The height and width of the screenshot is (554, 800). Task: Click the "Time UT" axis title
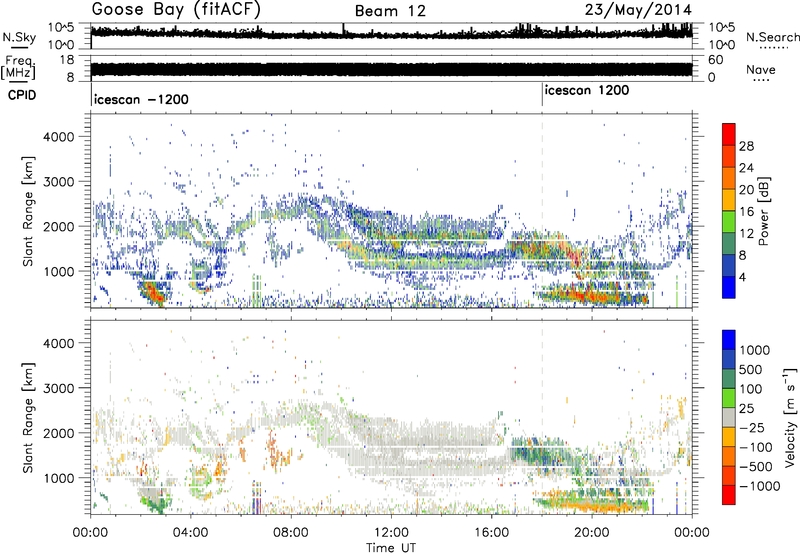coord(391,547)
